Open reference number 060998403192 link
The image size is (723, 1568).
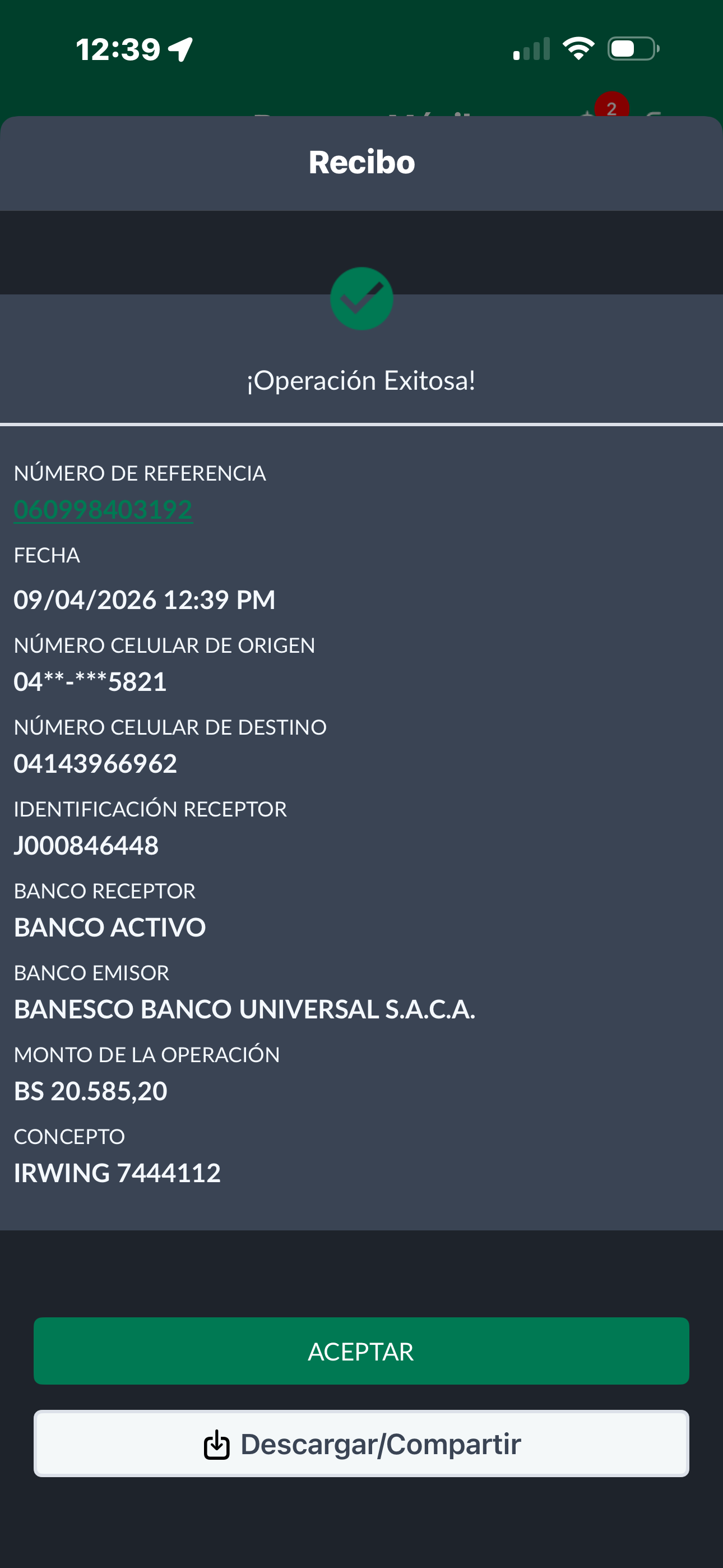(104, 509)
